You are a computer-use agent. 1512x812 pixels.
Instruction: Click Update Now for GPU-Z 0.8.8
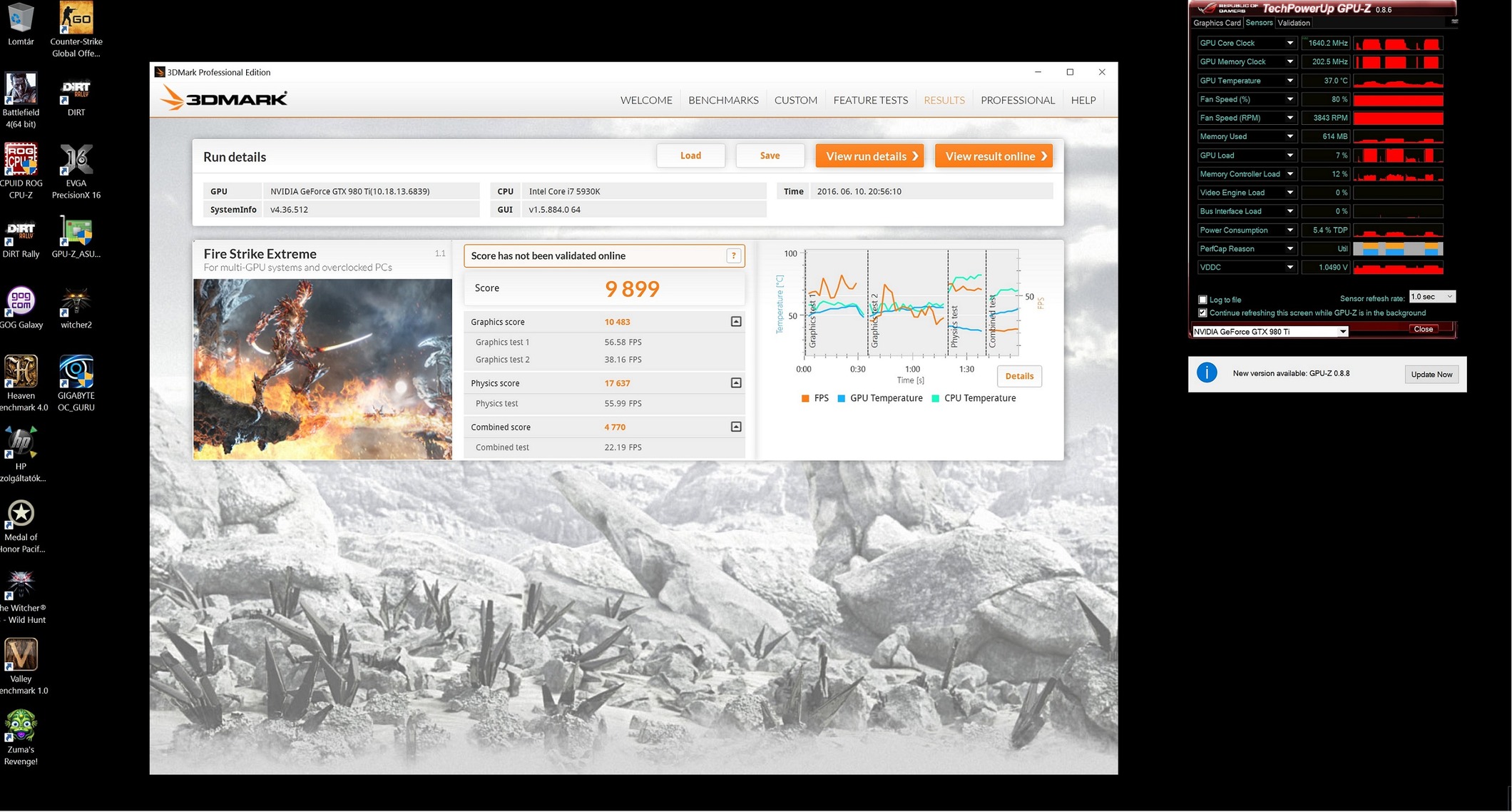tap(1431, 374)
